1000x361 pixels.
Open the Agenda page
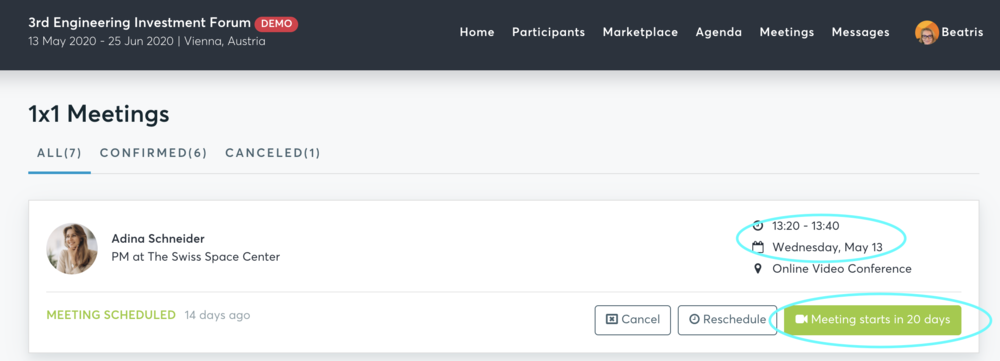[x=719, y=33]
